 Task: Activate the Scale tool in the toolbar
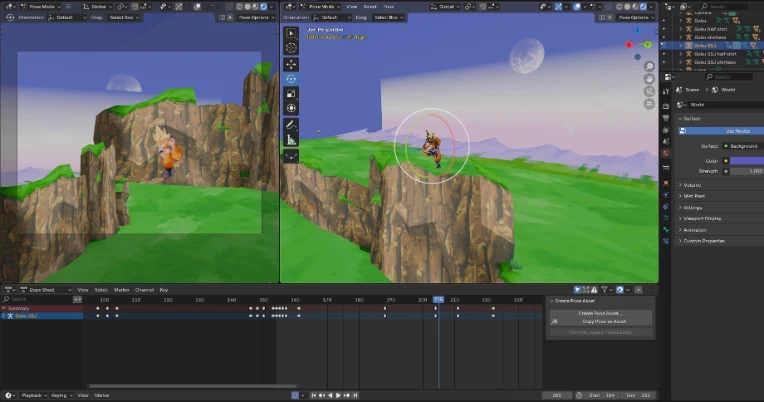coord(291,94)
